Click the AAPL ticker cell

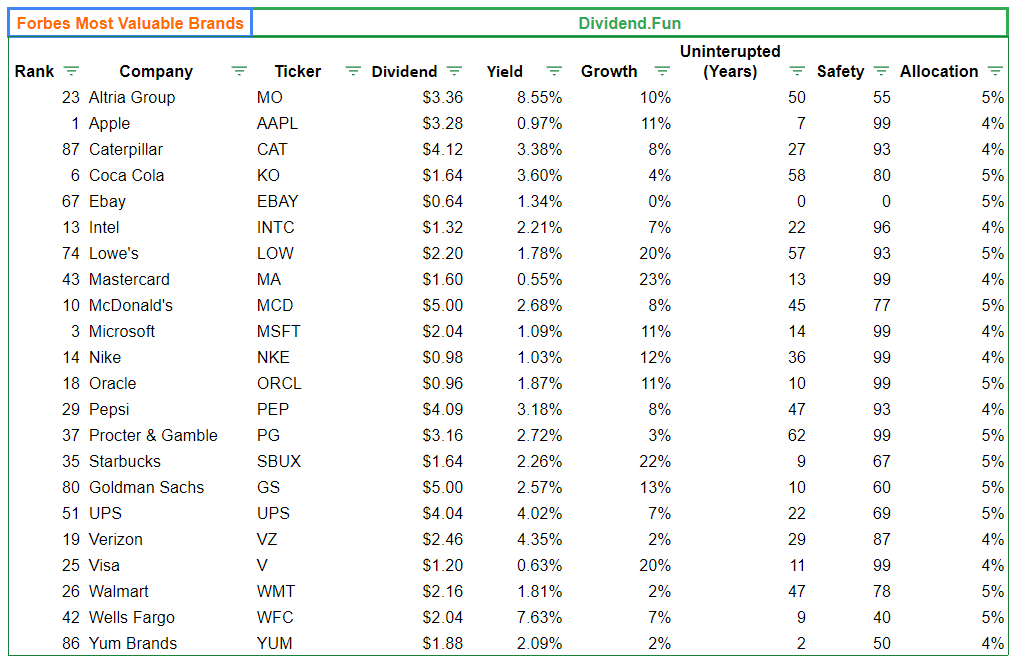click(277, 123)
